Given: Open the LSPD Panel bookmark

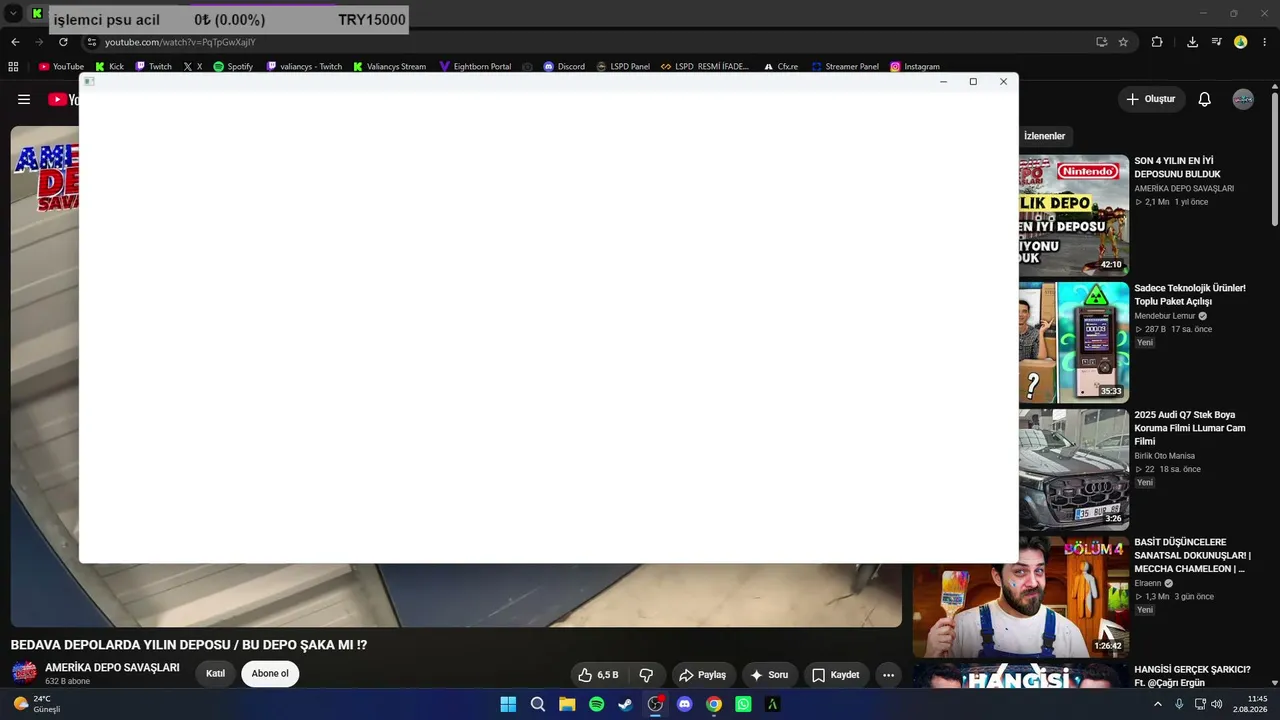Looking at the screenshot, I should pyautogui.click(x=623, y=67).
